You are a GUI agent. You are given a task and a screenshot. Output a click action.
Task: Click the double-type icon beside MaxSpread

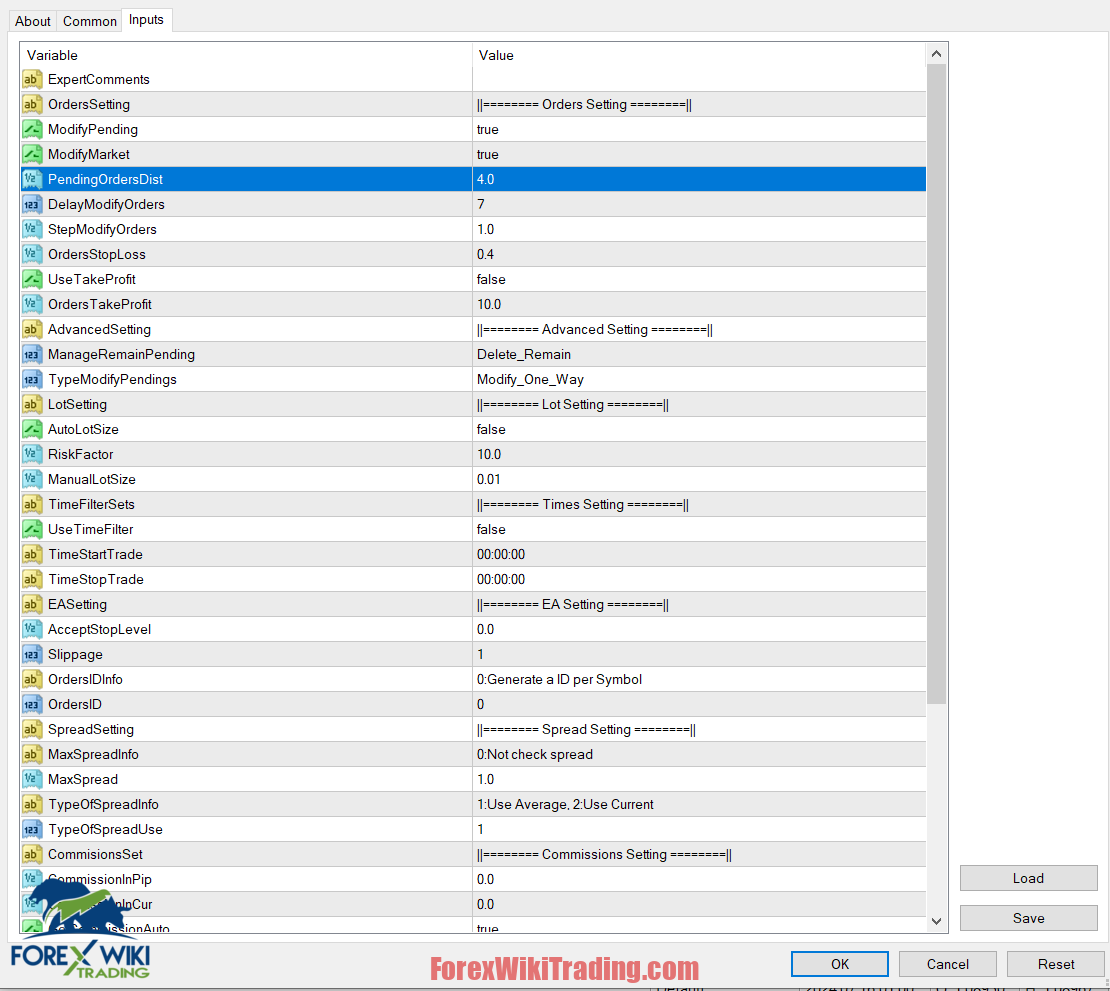32,779
